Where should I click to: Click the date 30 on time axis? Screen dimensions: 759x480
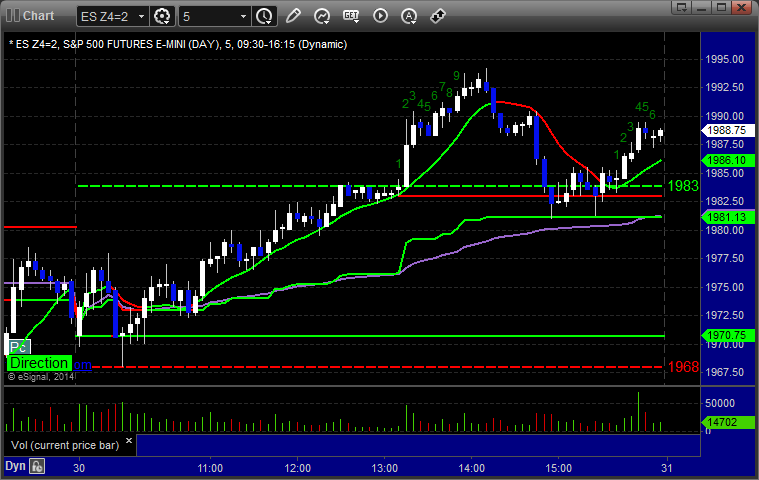point(79,468)
